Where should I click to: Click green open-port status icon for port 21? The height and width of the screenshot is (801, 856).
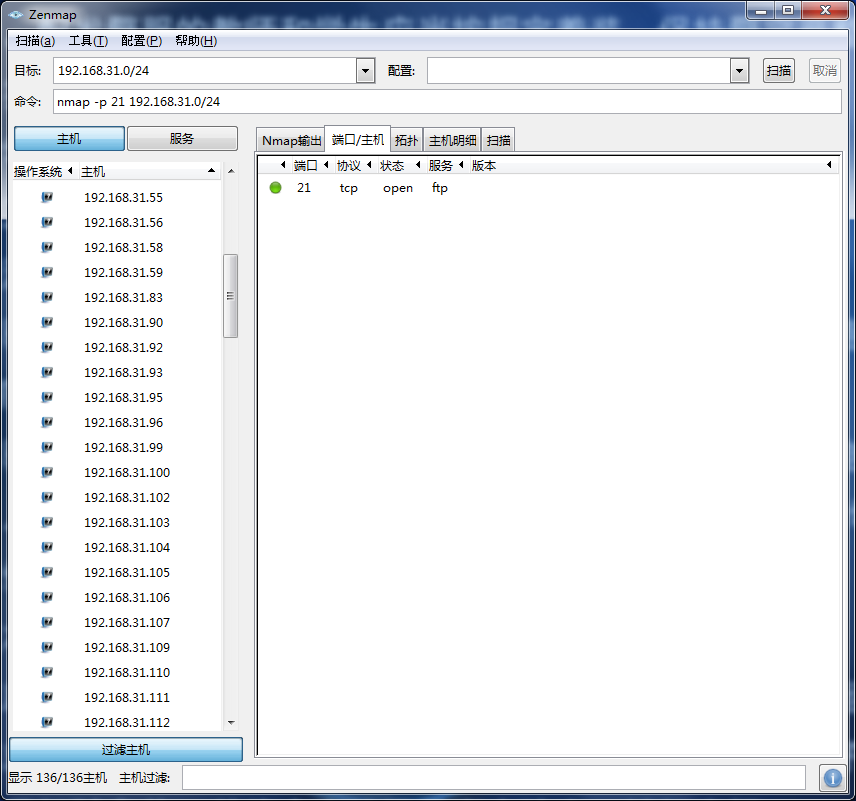pos(276,188)
